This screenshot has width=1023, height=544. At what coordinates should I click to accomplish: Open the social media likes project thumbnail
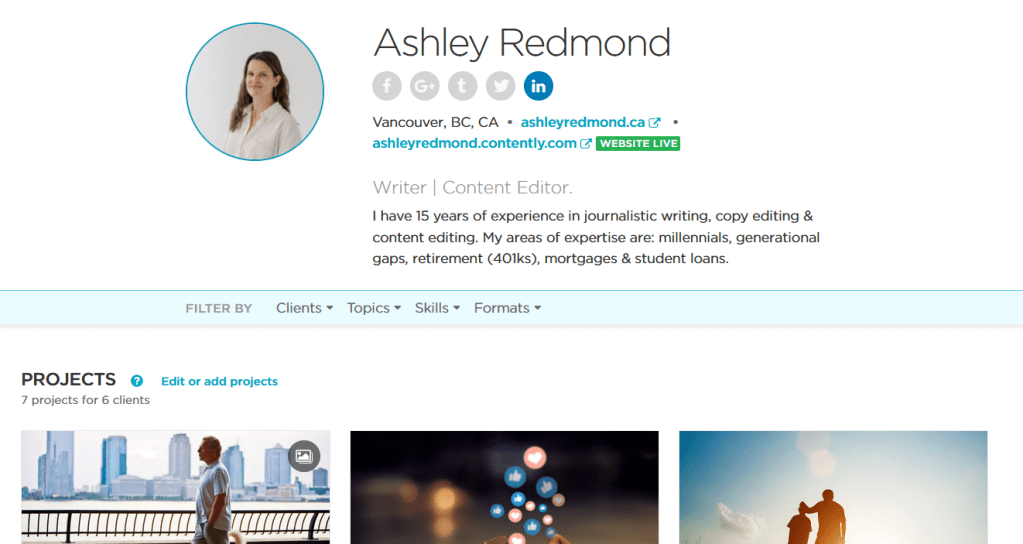pyautogui.click(x=504, y=487)
